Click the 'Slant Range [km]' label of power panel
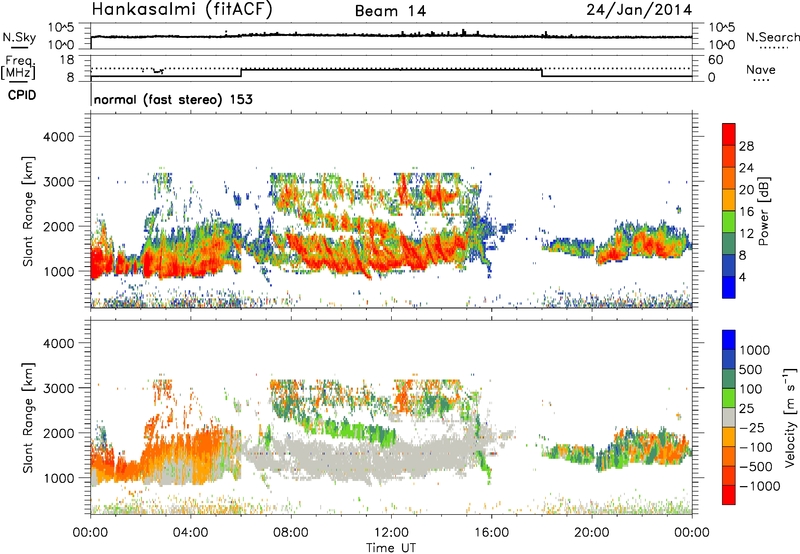 (x=28, y=211)
